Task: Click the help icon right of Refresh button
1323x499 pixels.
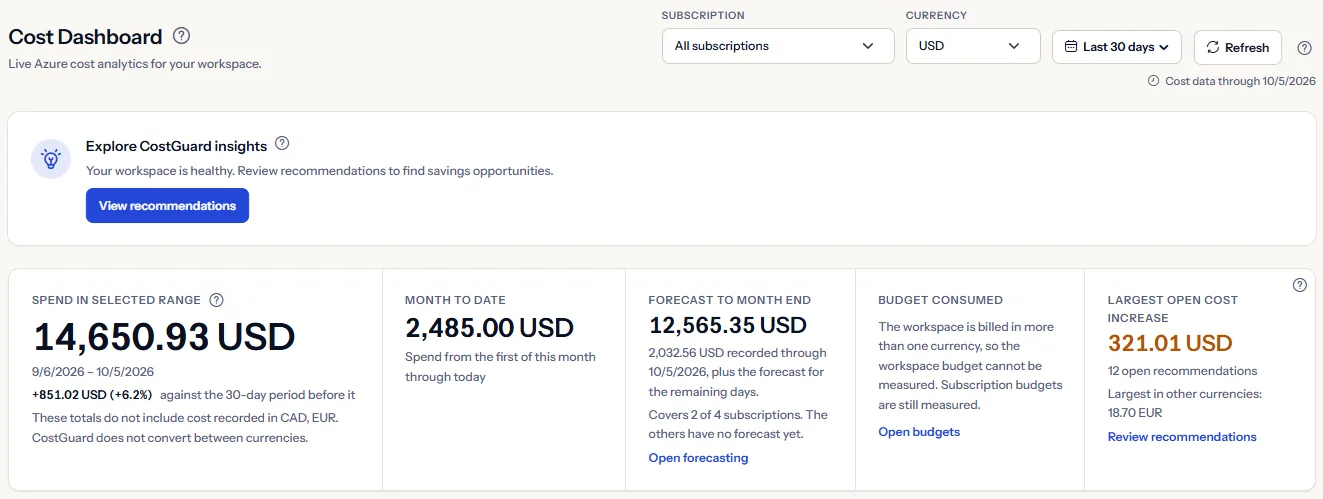Action: [1304, 48]
